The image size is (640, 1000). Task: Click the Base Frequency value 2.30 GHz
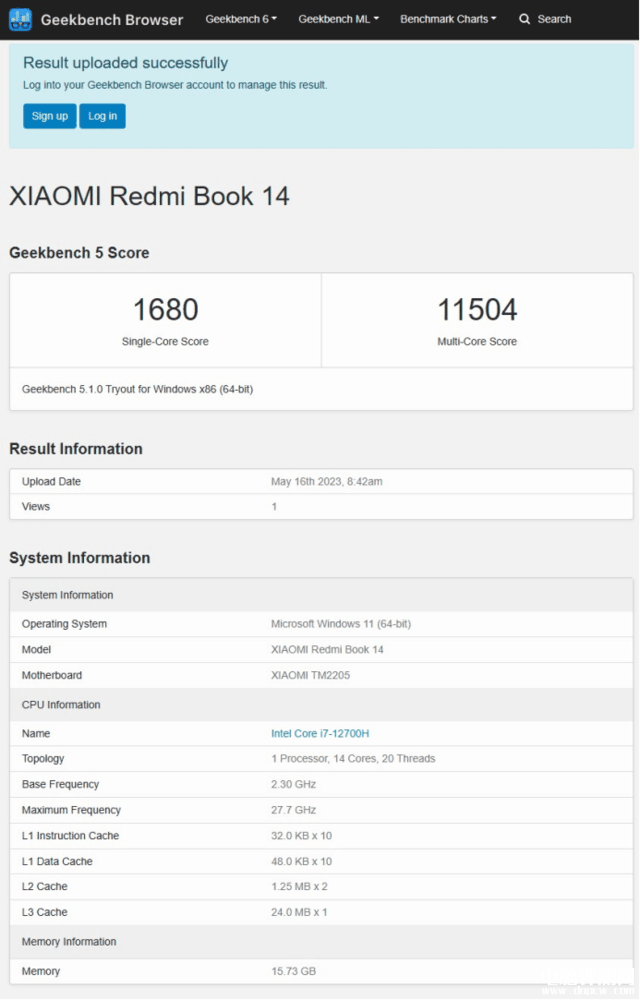point(293,784)
